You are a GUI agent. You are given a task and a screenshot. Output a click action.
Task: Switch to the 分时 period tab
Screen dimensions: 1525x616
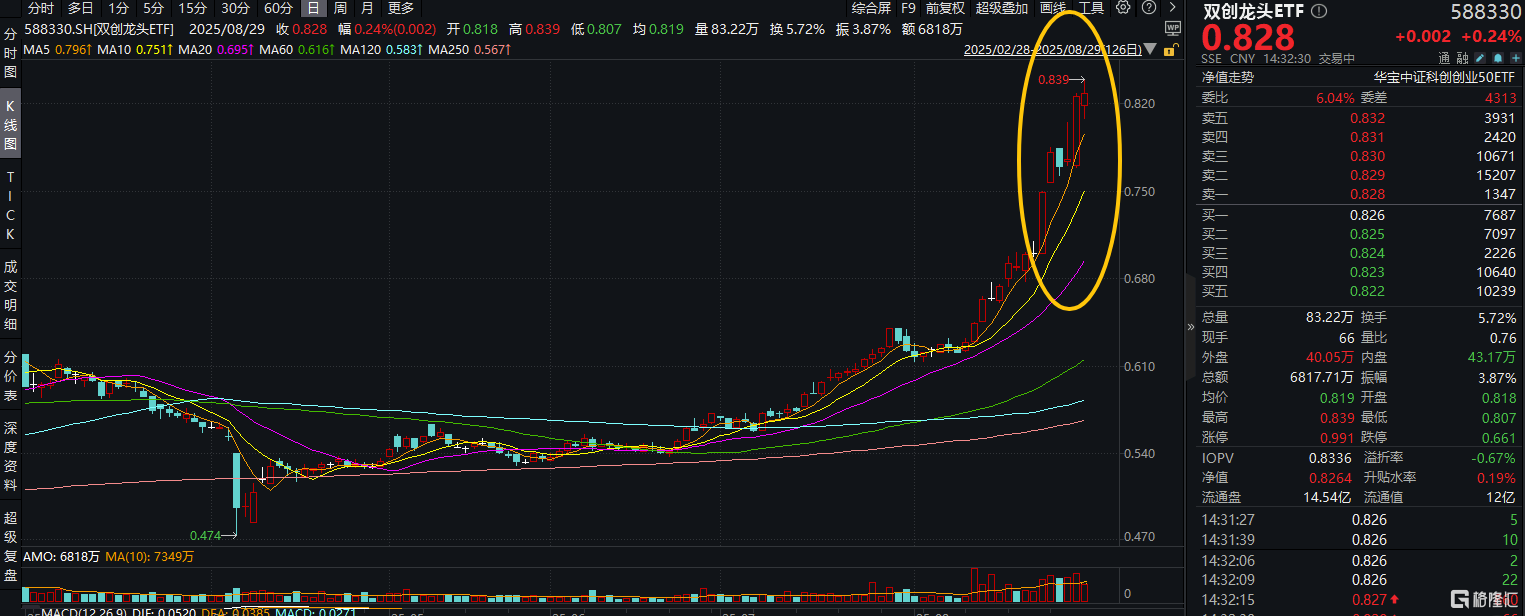pyautogui.click(x=41, y=8)
